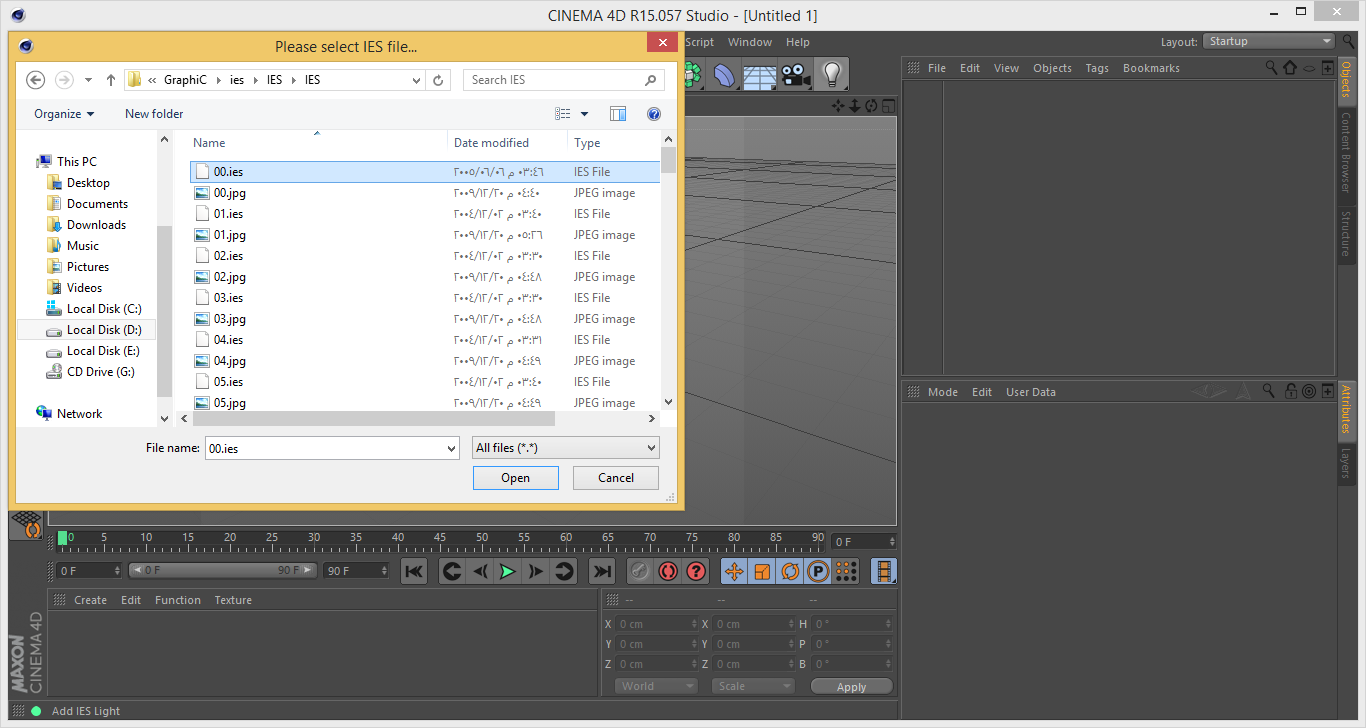Open Function menu in Material Manager
This screenshot has height=728, width=1366.
click(178, 600)
